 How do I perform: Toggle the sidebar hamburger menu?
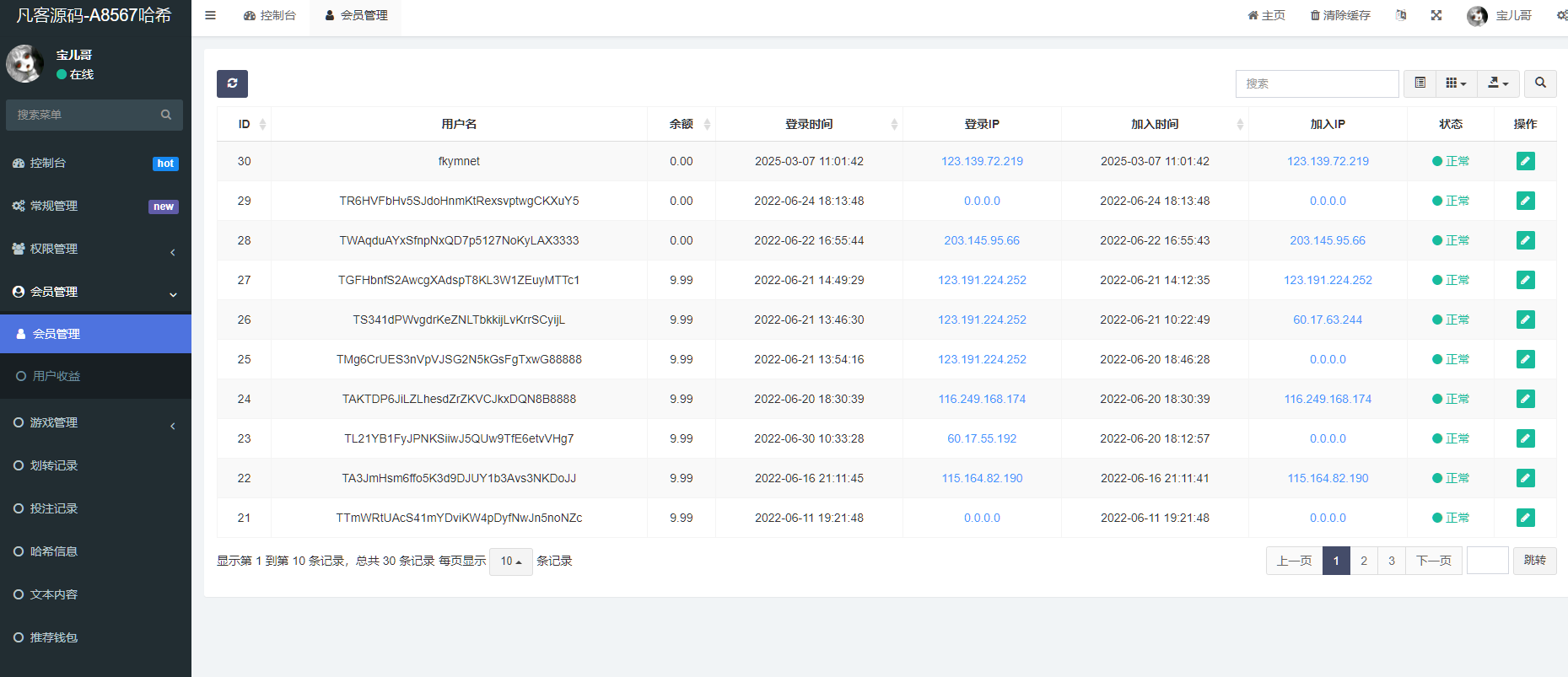click(210, 15)
